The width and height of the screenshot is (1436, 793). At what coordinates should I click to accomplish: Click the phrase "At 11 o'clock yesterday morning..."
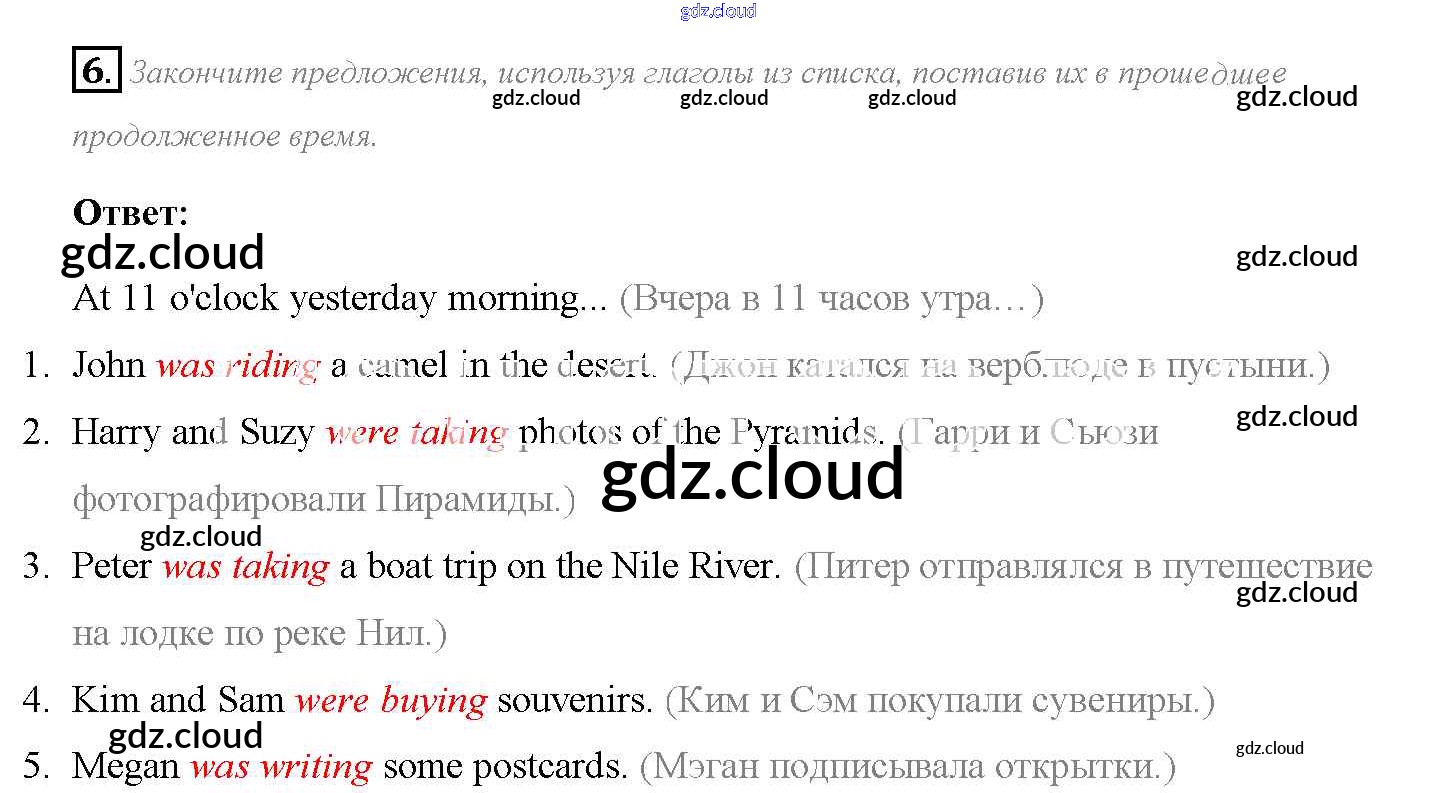[x=339, y=299]
